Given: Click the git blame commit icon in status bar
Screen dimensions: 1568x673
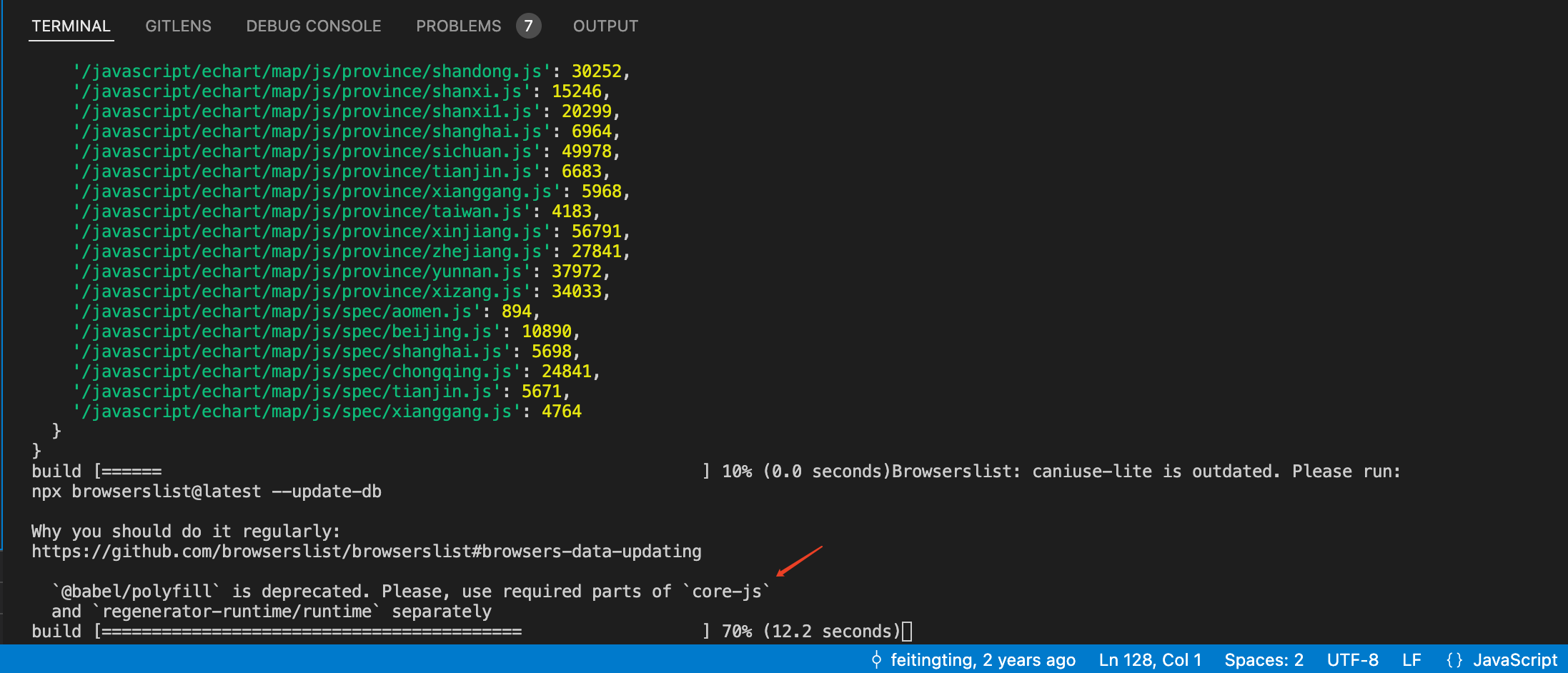Looking at the screenshot, I should click(x=876, y=659).
